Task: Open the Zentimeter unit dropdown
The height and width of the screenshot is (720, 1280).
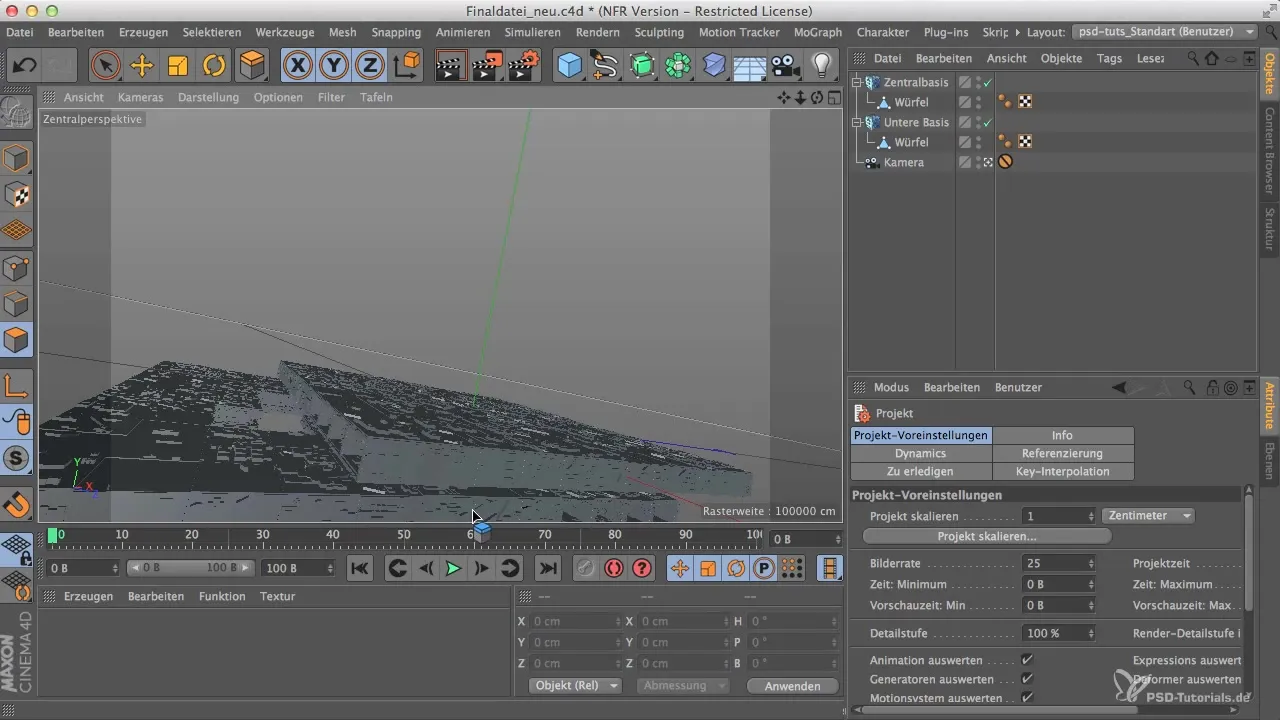Action: click(1149, 516)
